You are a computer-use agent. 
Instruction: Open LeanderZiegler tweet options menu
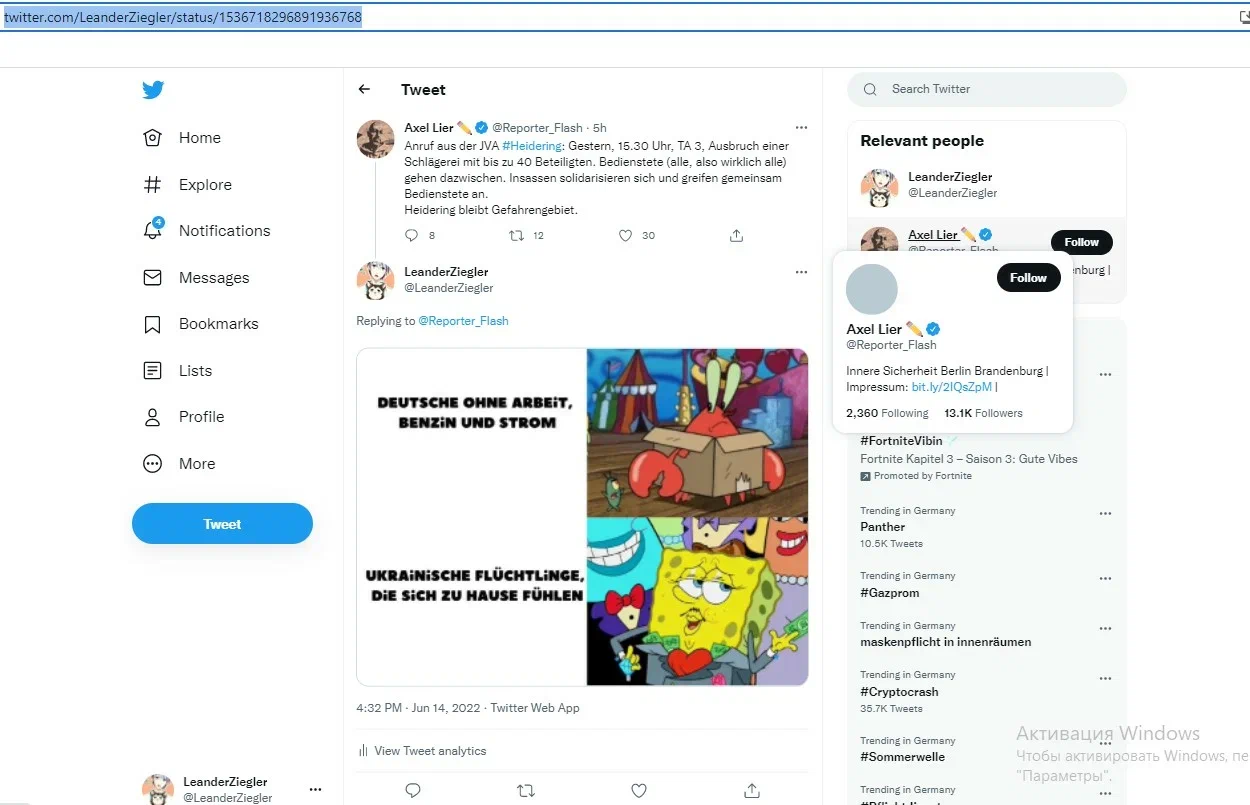click(x=801, y=272)
